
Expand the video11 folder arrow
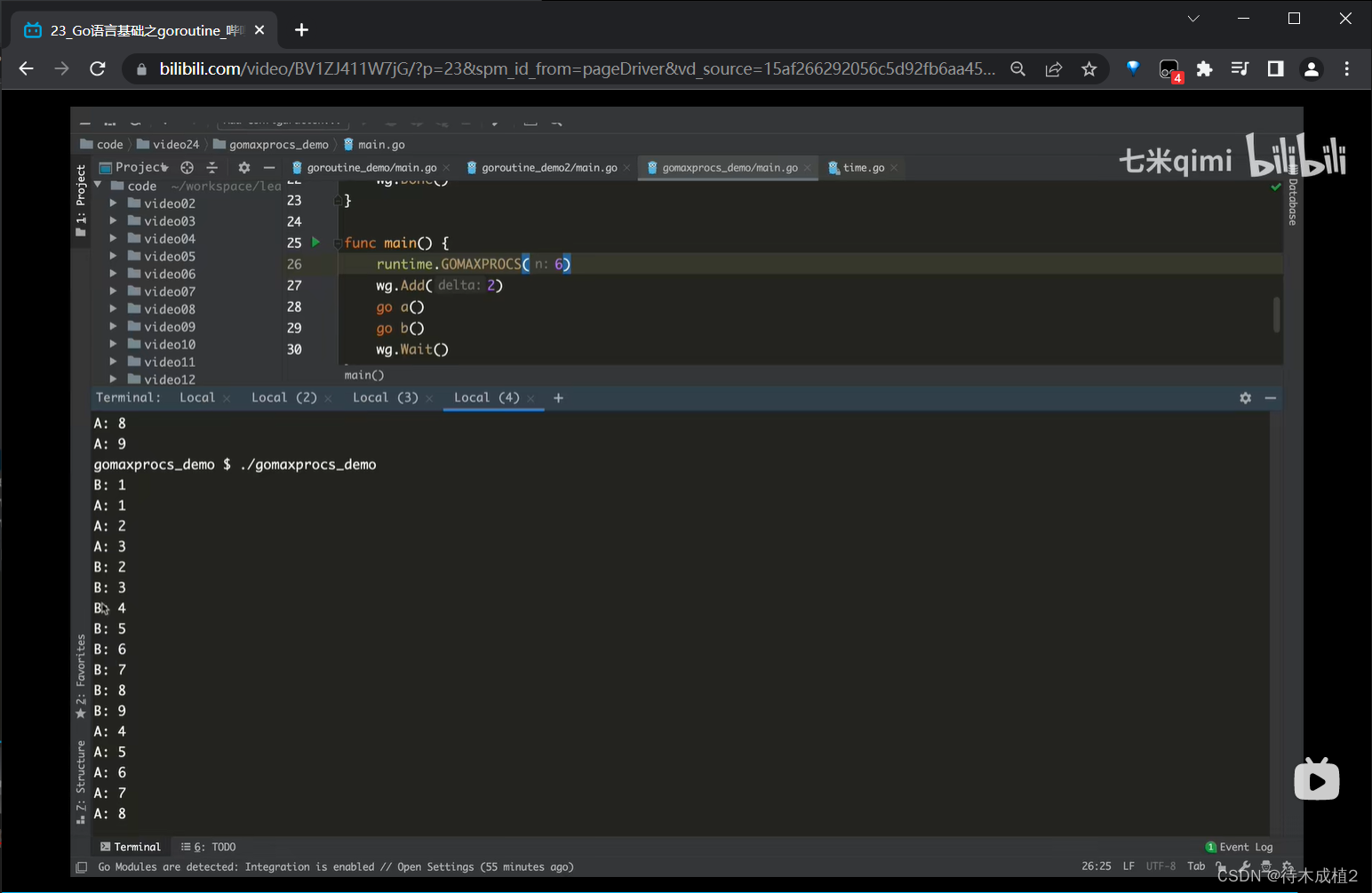[113, 362]
